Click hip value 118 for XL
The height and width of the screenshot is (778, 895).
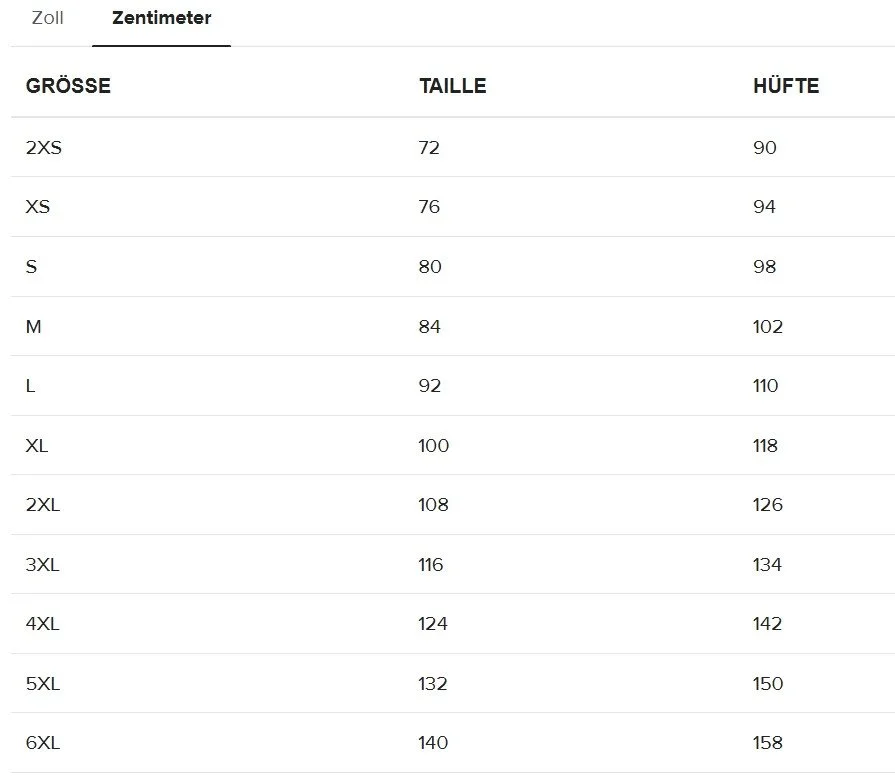point(765,445)
